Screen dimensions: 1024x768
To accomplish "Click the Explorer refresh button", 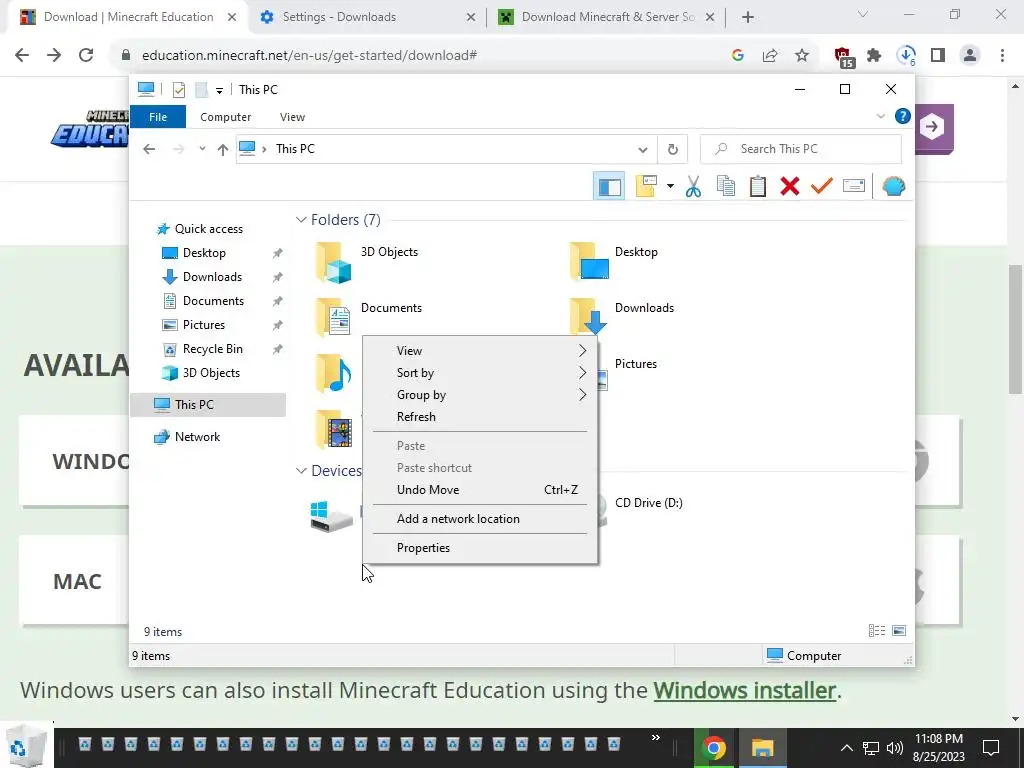I will click(673, 150).
